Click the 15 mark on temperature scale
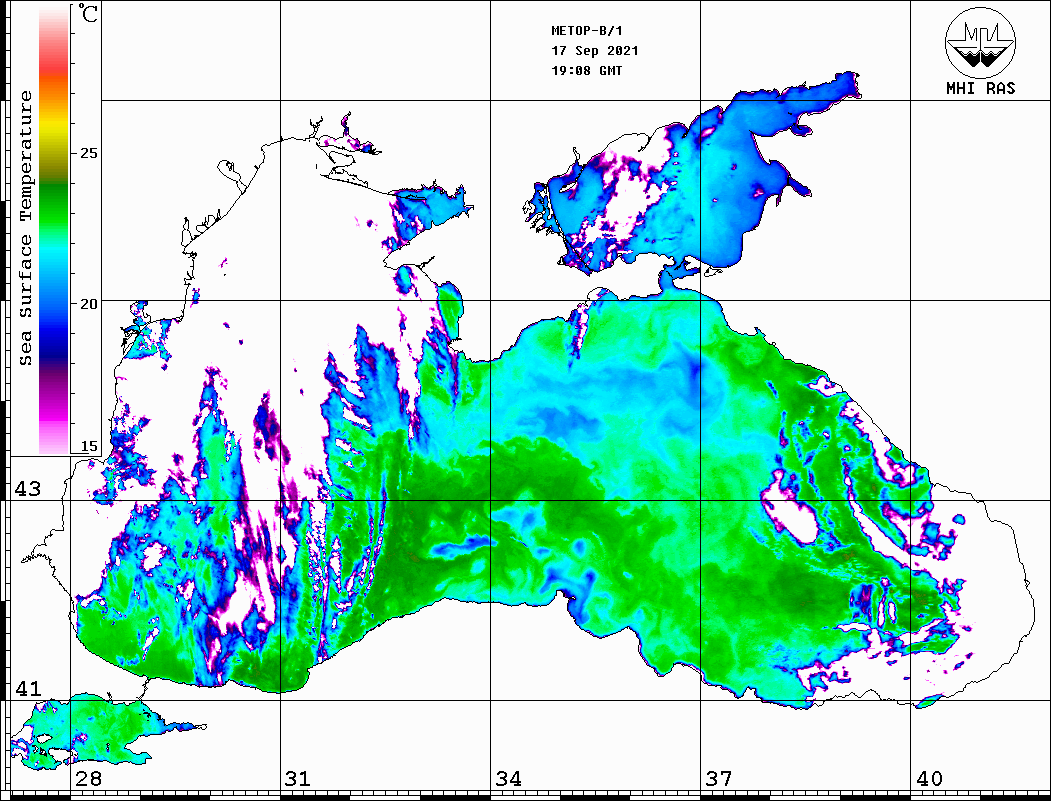This screenshot has width=1051, height=801. coord(90,447)
